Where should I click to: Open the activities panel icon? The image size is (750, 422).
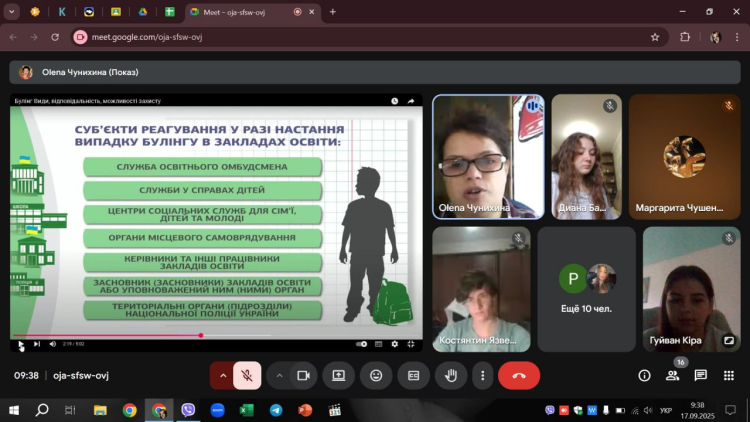click(x=729, y=375)
